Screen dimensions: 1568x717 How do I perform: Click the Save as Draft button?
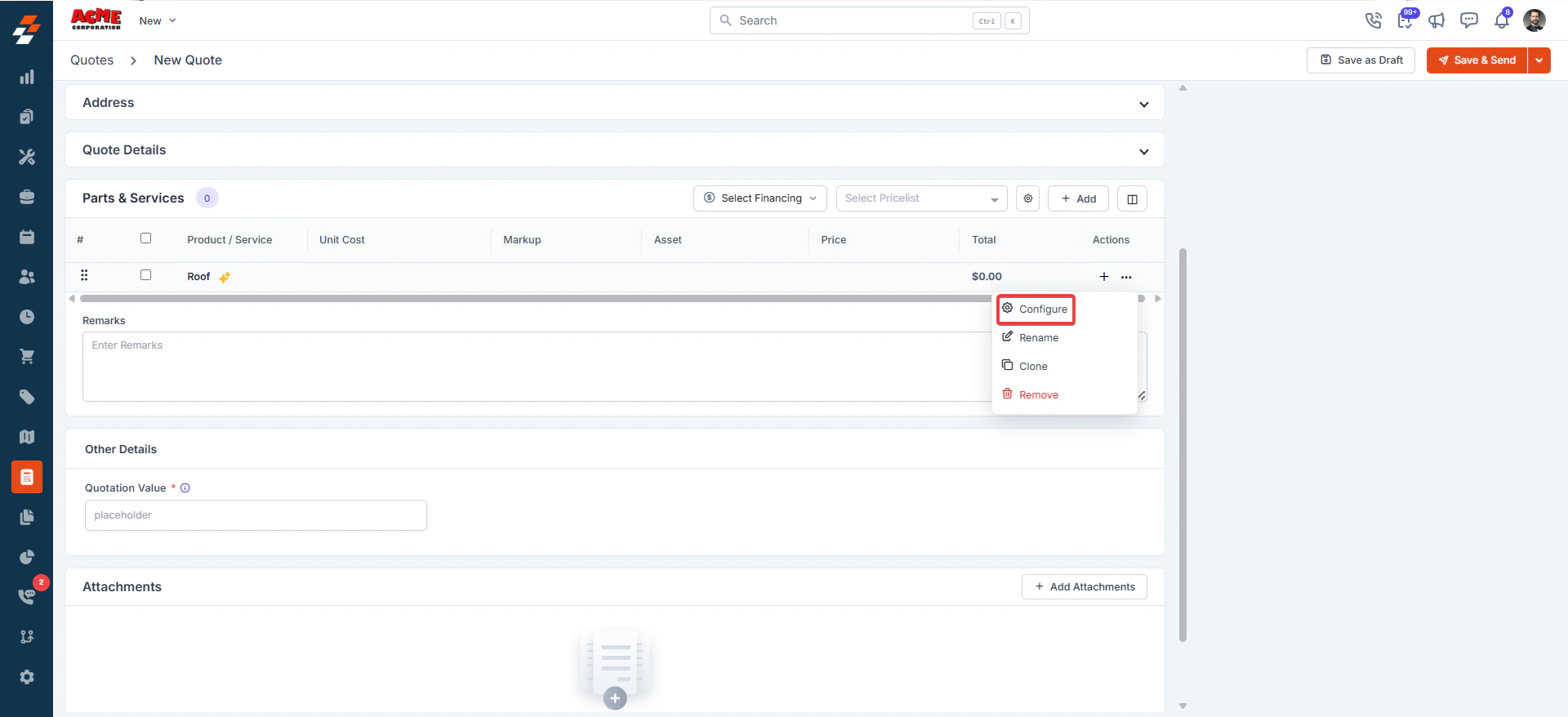(x=1361, y=60)
